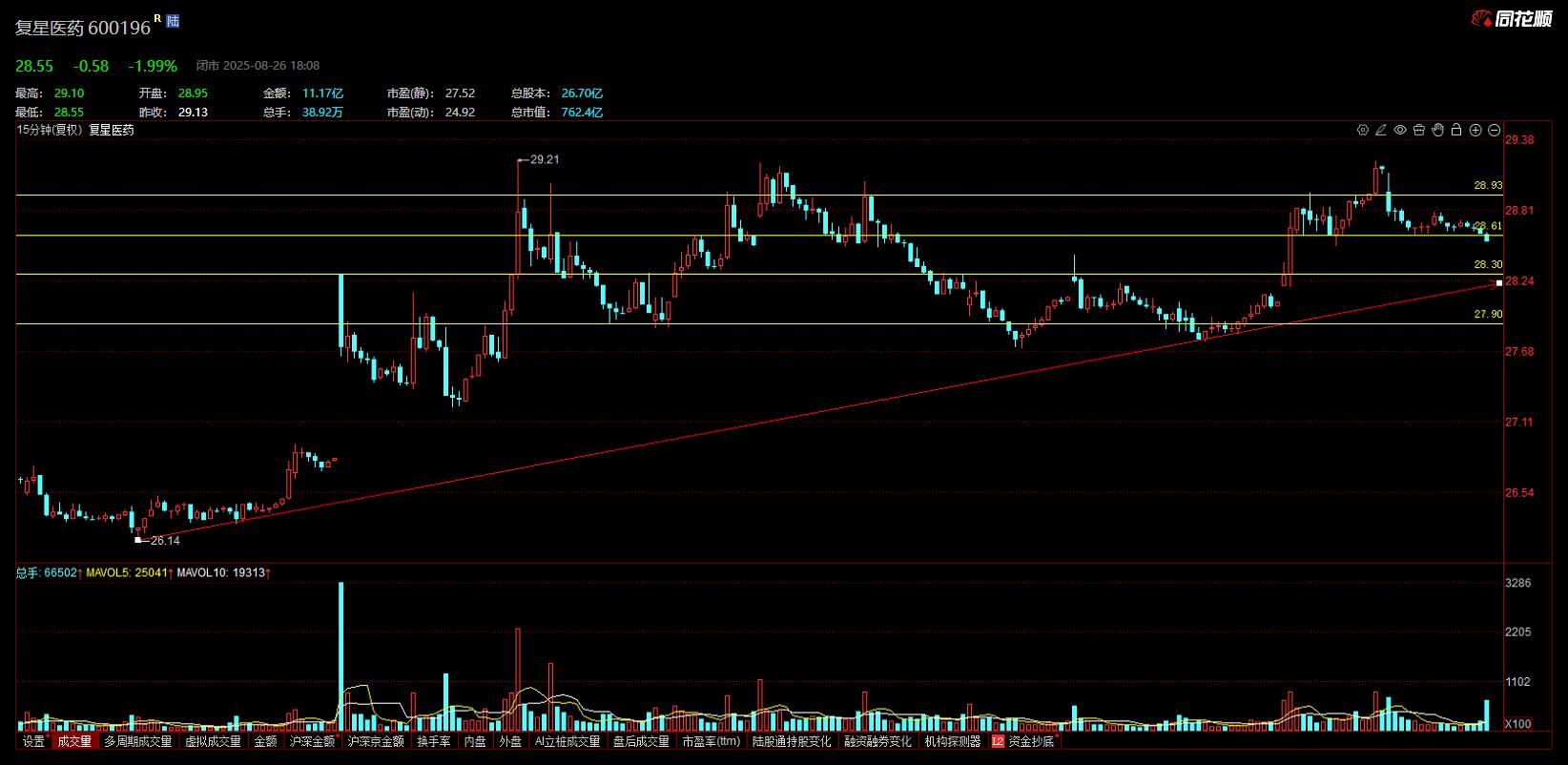This screenshot has height=765, width=1568.
Task: Open 机构探测器 tab
Action: pyautogui.click(x=953, y=741)
